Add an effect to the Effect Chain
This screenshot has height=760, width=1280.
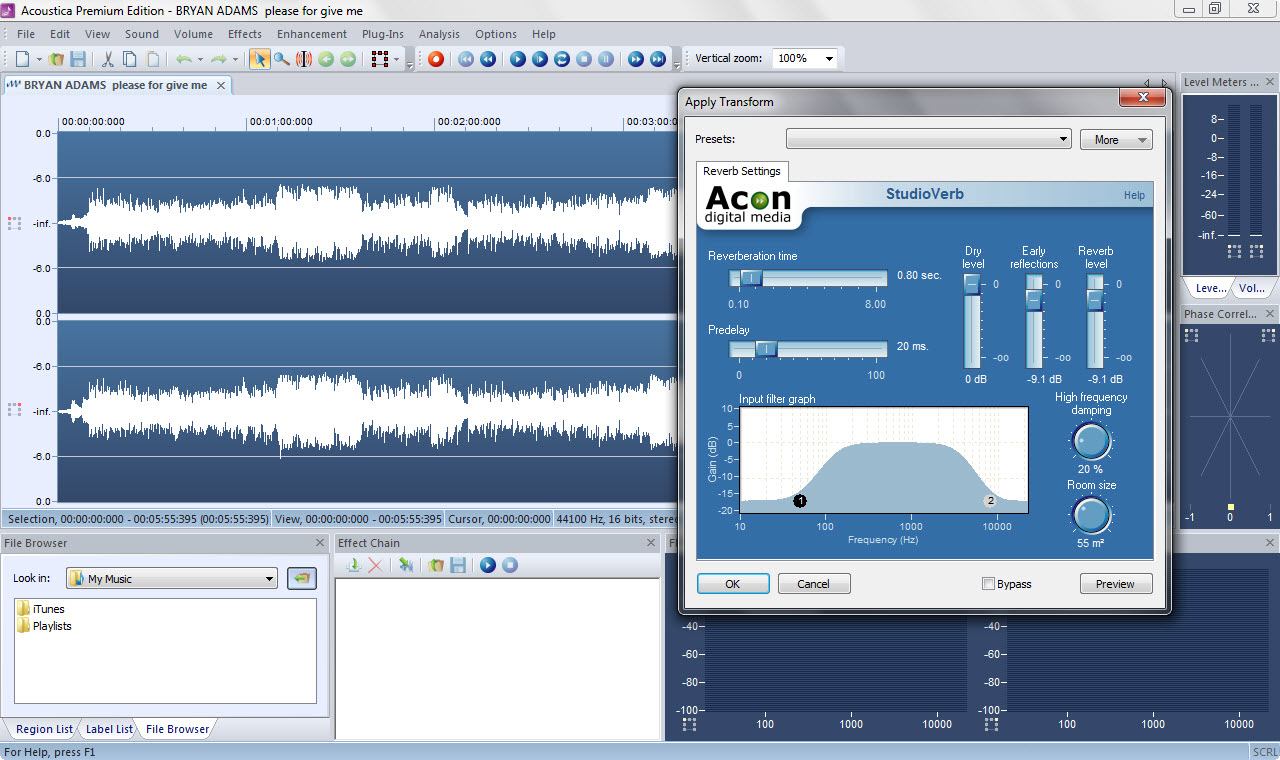pyautogui.click(x=354, y=565)
